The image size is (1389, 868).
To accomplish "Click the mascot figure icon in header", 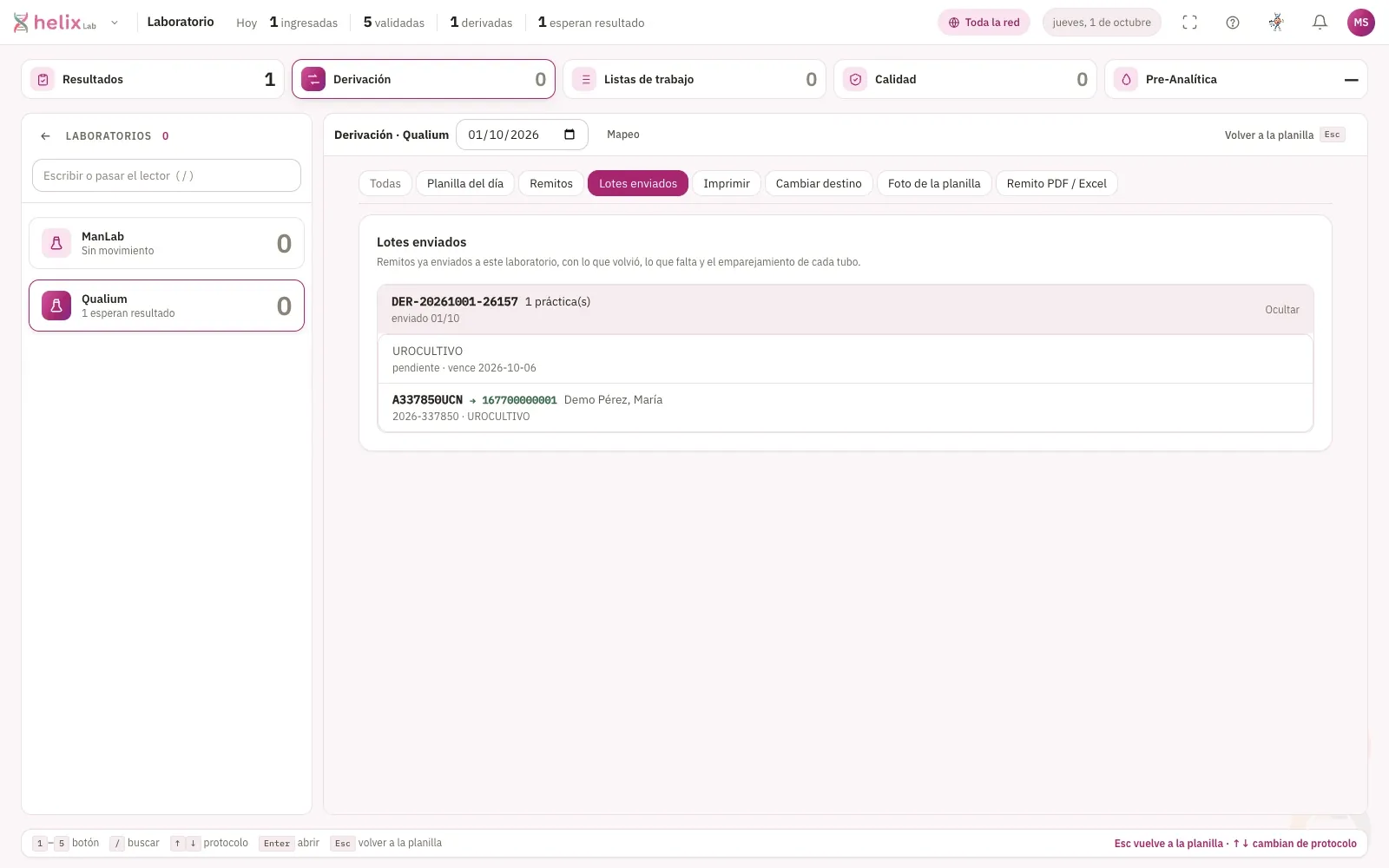I will pyautogui.click(x=1276, y=23).
